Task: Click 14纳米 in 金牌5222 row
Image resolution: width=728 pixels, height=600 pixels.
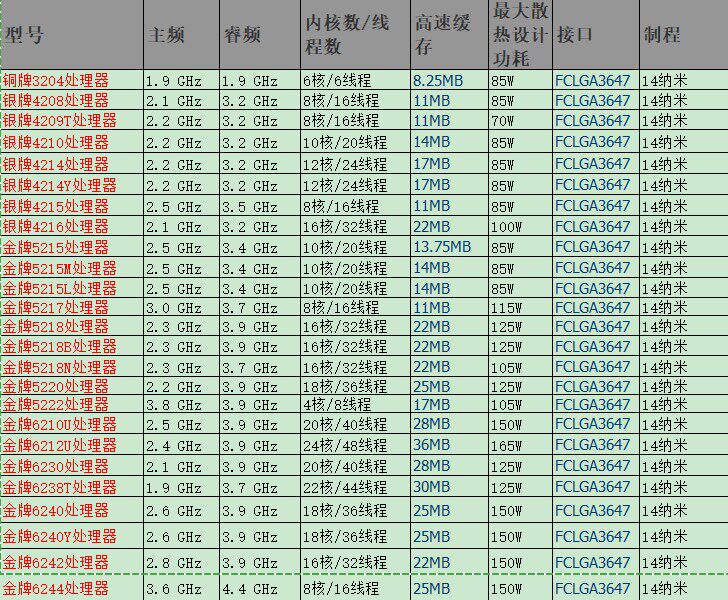Action: point(664,405)
